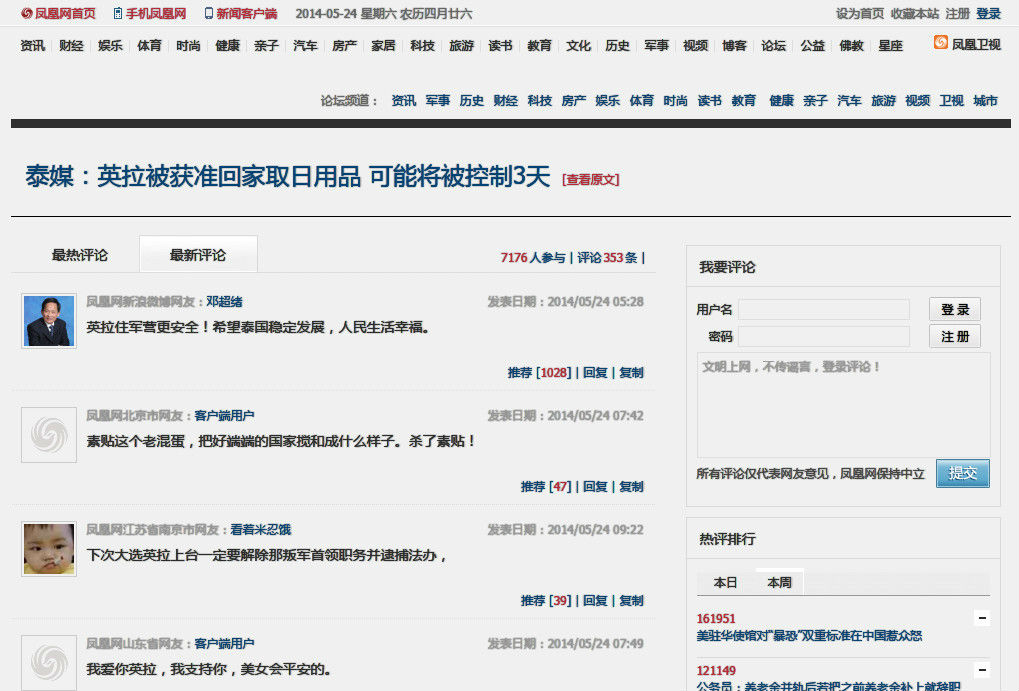Click the 查看原文 link
The height and width of the screenshot is (691, 1019).
pyautogui.click(x=591, y=177)
